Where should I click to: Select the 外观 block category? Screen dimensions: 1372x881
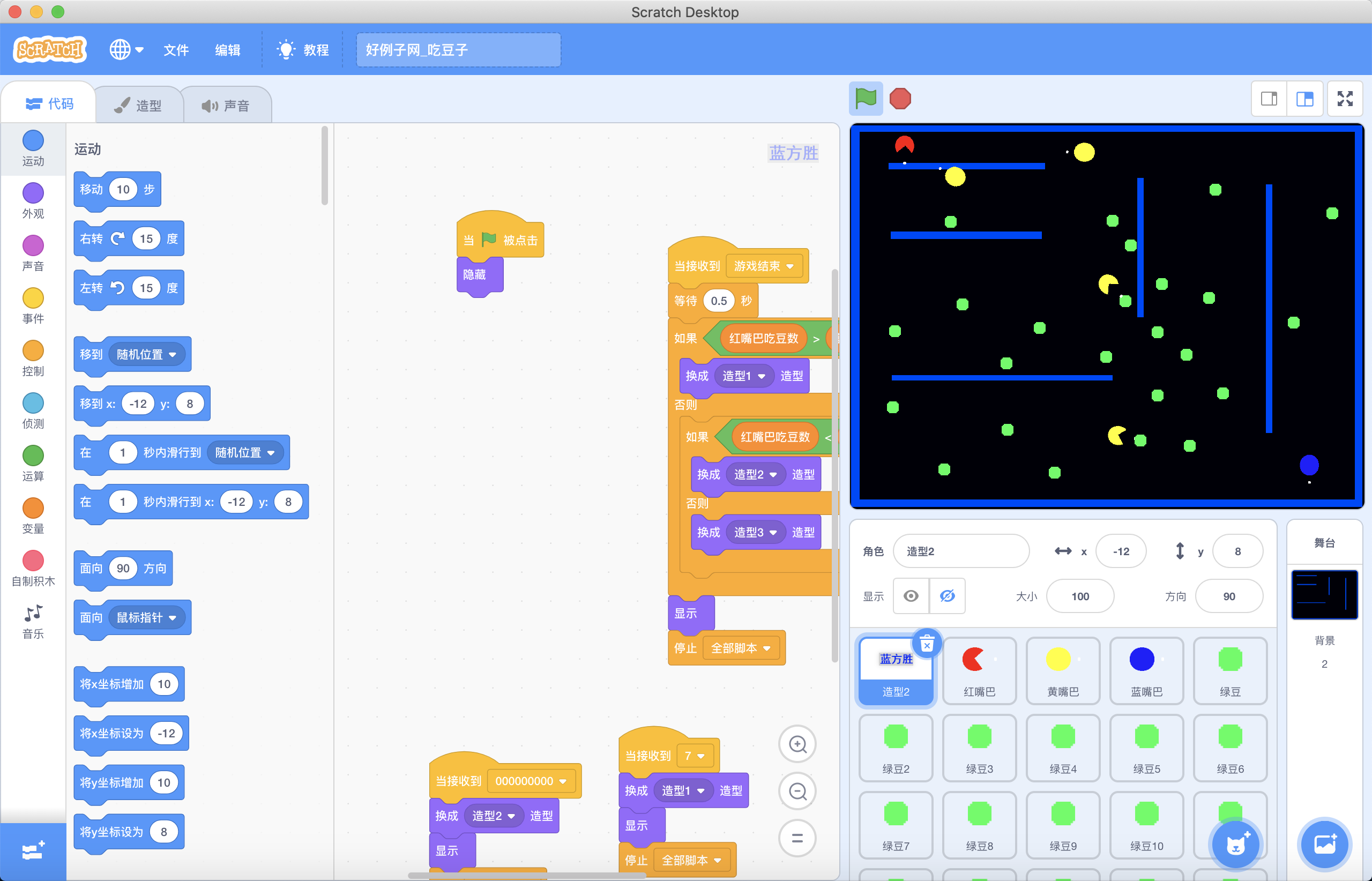tap(33, 200)
